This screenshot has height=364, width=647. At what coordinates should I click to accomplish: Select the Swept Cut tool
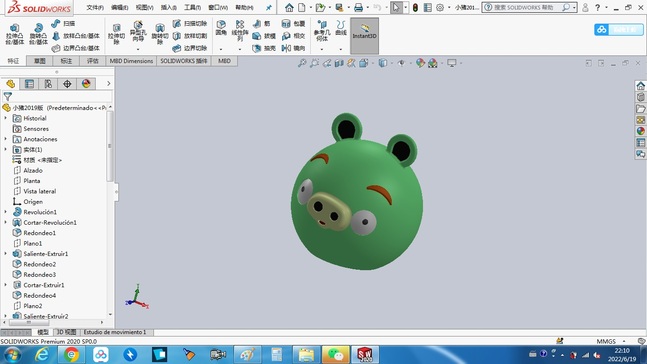point(190,24)
